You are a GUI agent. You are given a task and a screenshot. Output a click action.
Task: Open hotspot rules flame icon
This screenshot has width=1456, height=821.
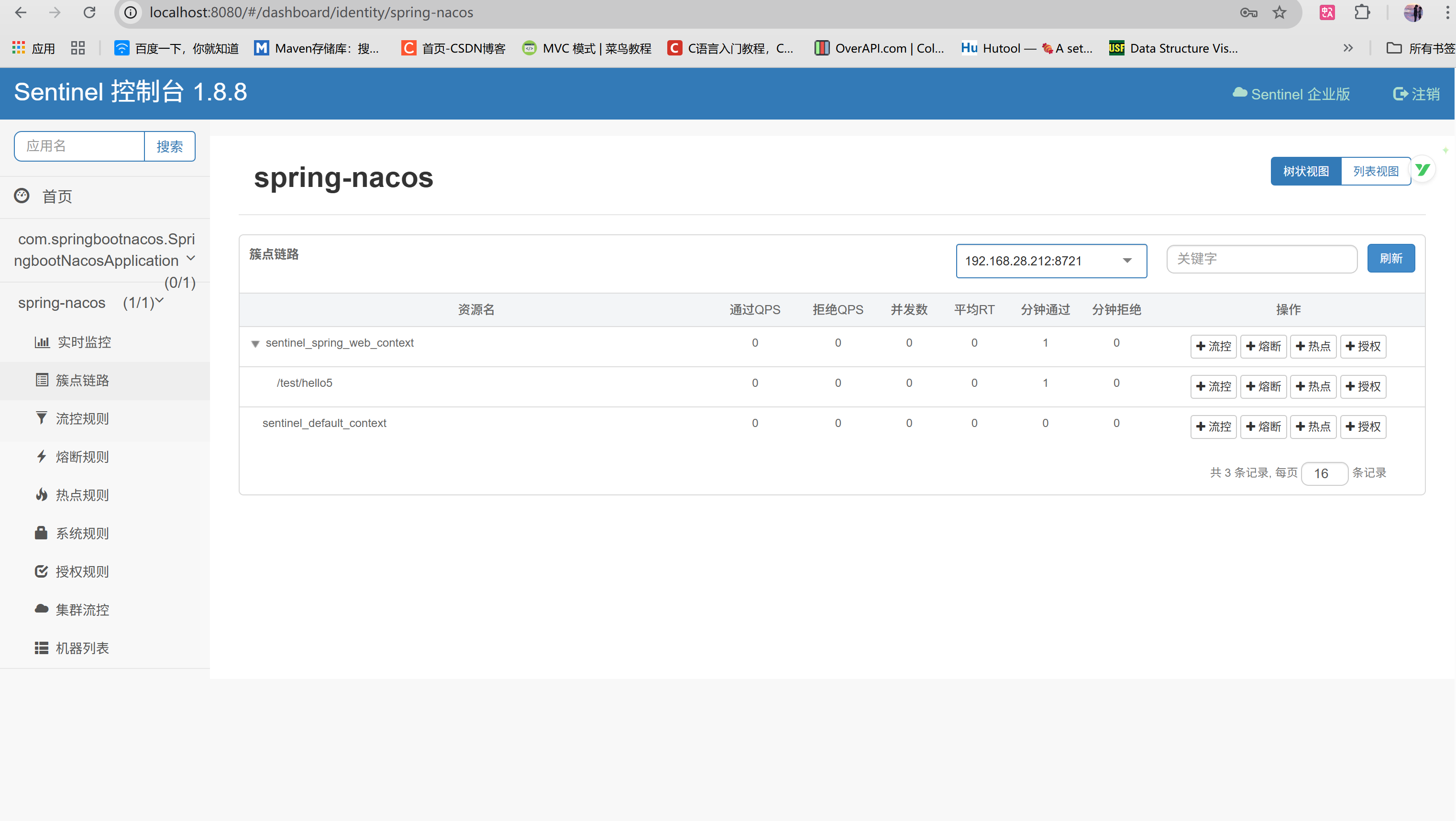pyautogui.click(x=41, y=495)
